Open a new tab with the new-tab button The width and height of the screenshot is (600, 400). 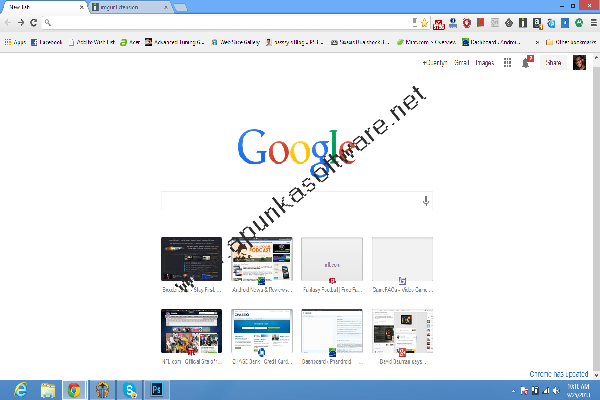point(181,7)
